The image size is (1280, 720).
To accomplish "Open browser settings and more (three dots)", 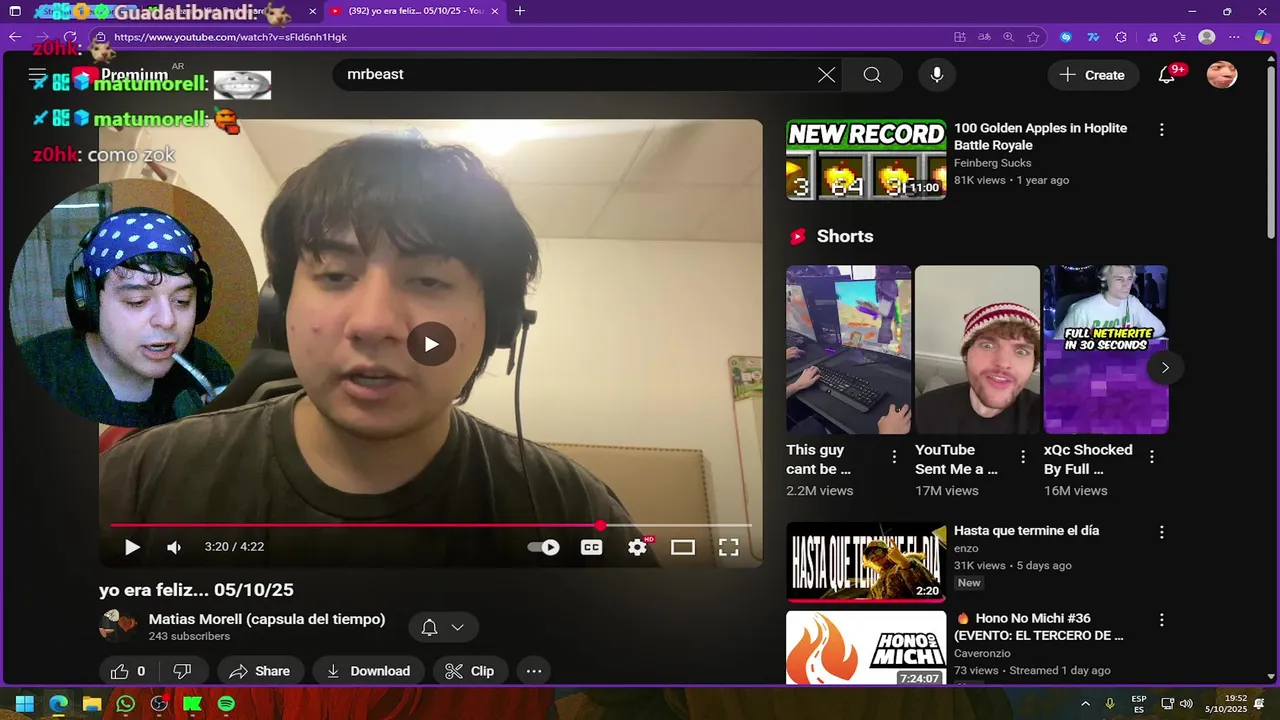I will [1235, 37].
